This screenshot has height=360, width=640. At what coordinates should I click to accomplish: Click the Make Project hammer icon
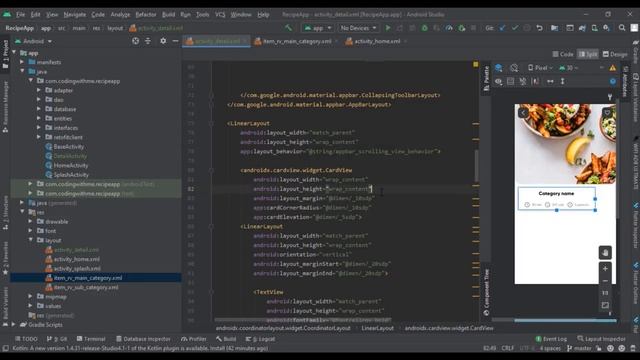click(289, 28)
